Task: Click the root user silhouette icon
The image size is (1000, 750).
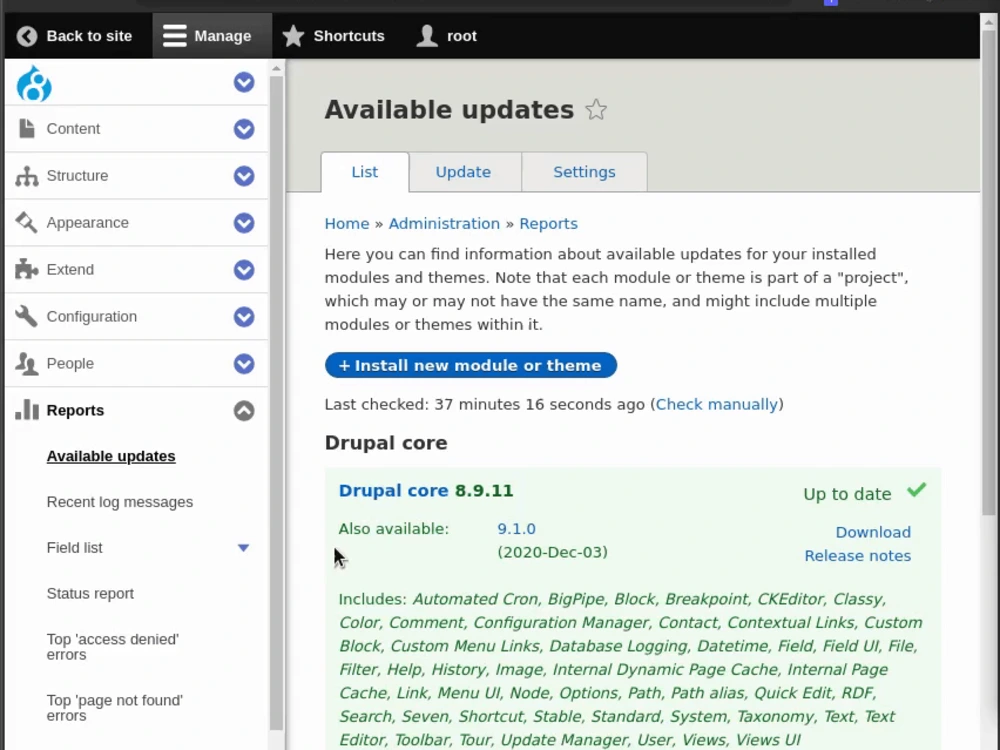Action: [x=427, y=36]
